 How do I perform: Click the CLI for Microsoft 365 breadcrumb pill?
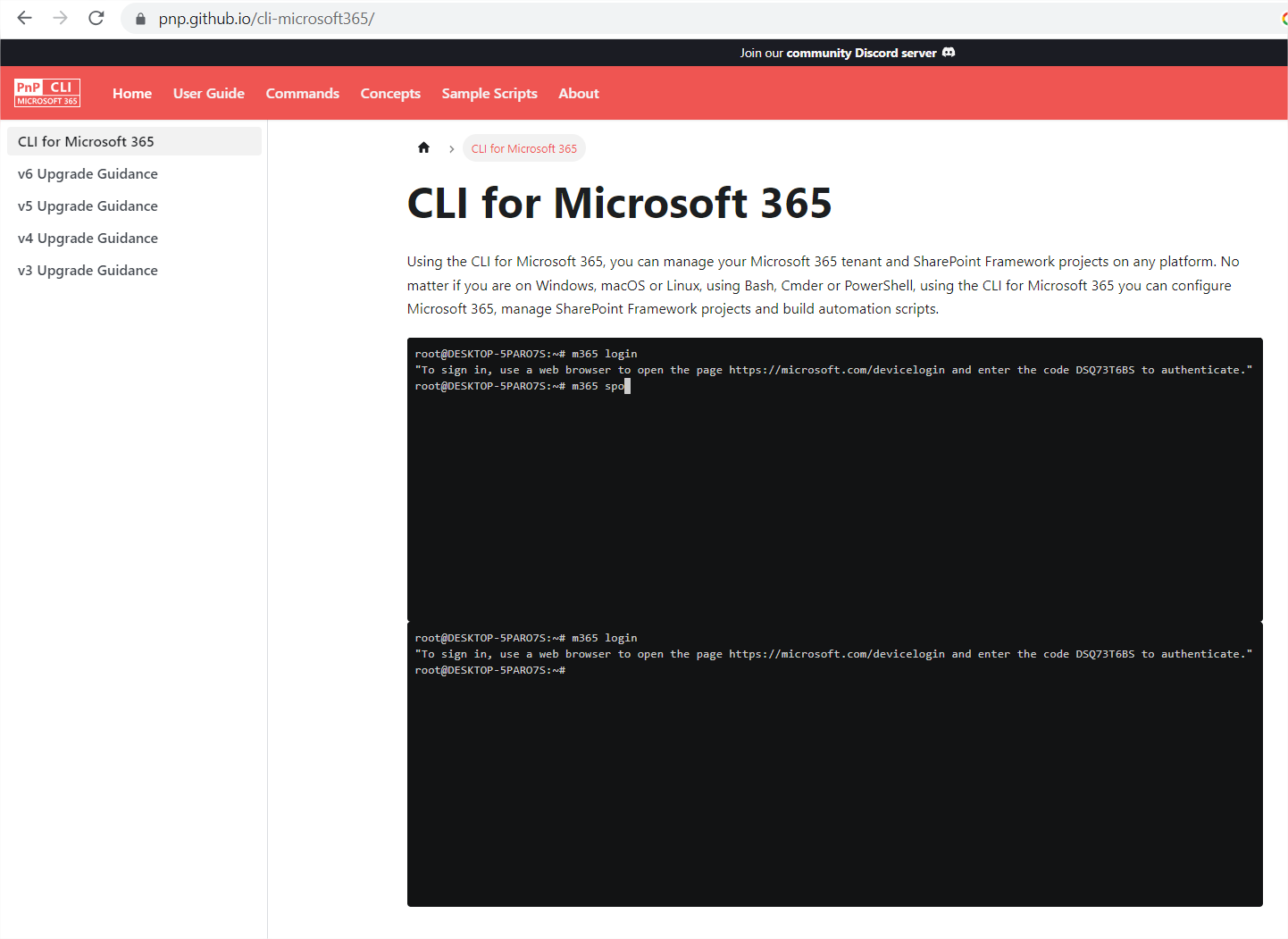(524, 148)
